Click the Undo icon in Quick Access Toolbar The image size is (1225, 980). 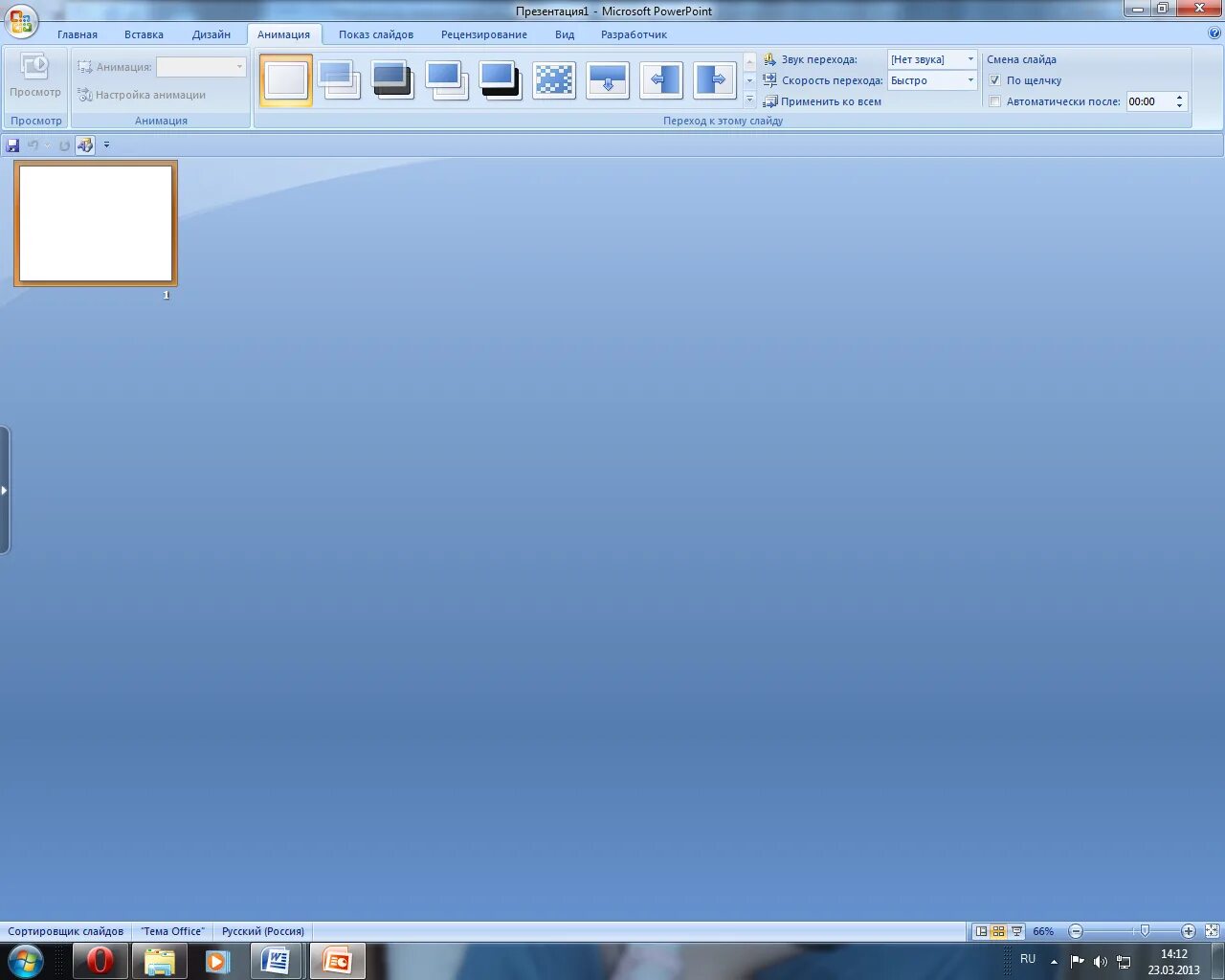tap(33, 145)
